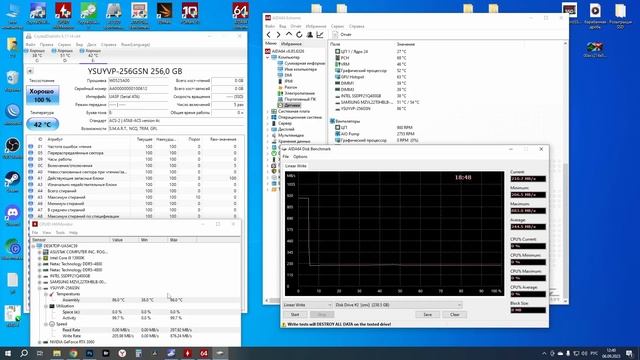Click the Block Size value field
This screenshot has height=360, width=640.
[x=528, y=310]
